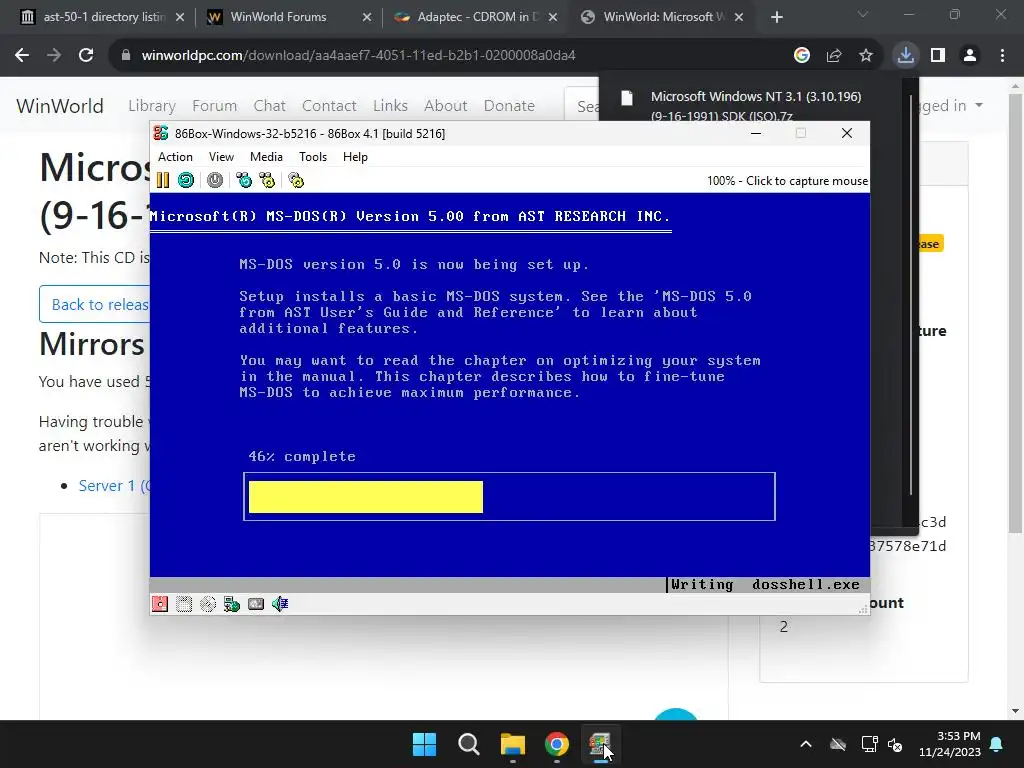Screen dimensions: 1024x768
Task: Open Contact nav link
Action: (329, 106)
